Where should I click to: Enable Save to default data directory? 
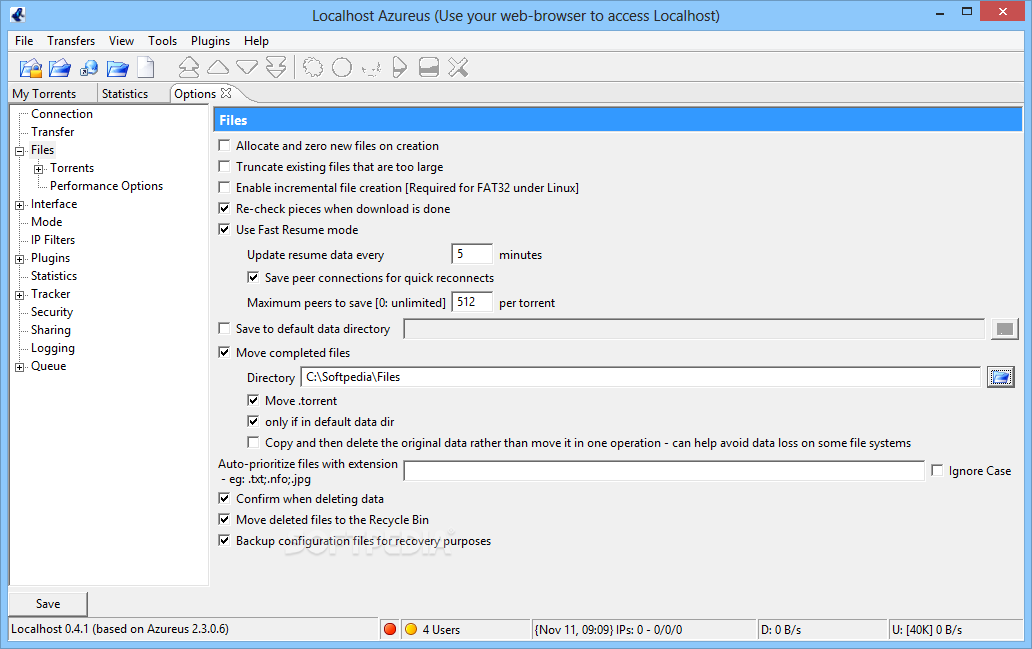(224, 328)
